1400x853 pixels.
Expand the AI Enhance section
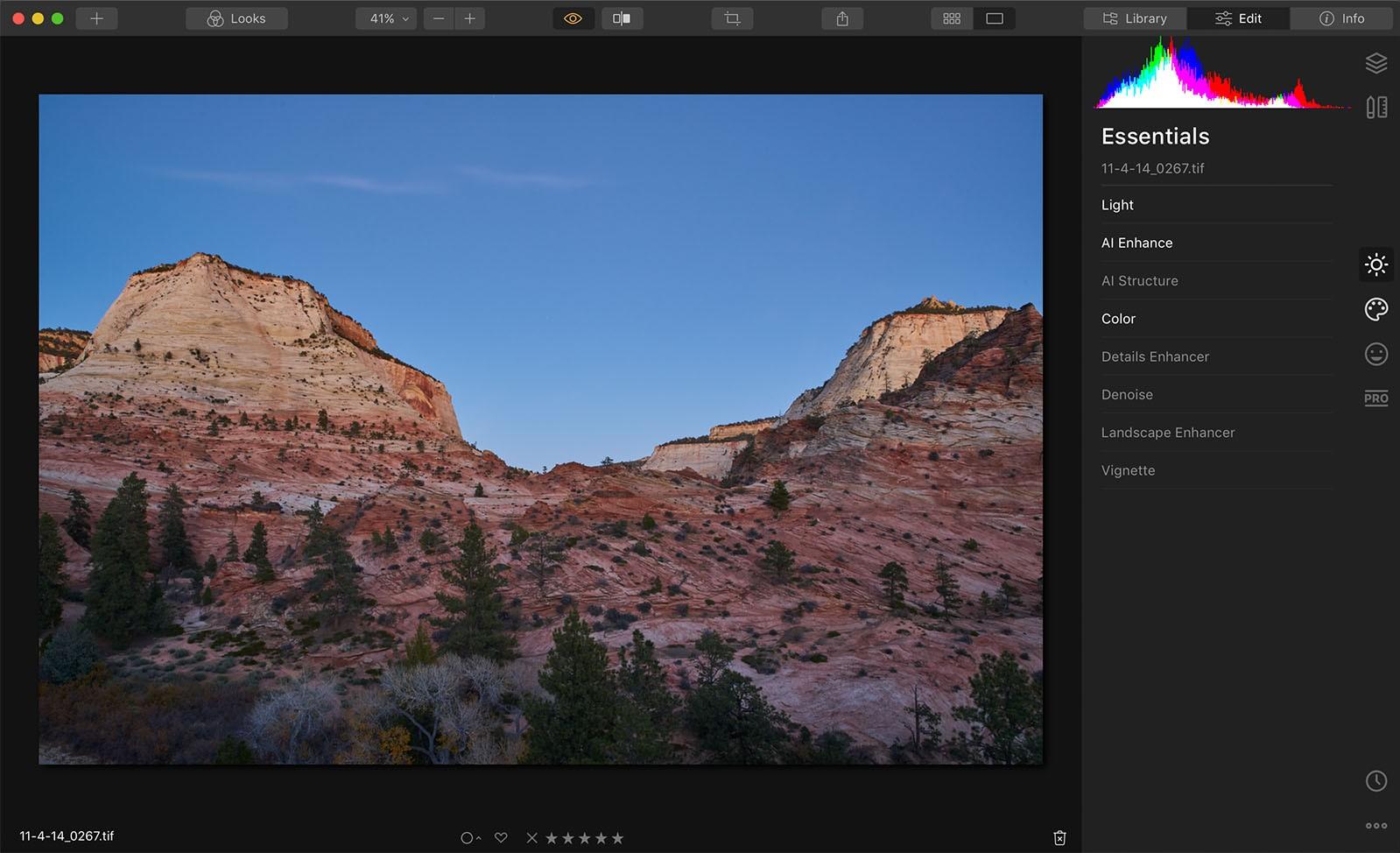click(1136, 243)
